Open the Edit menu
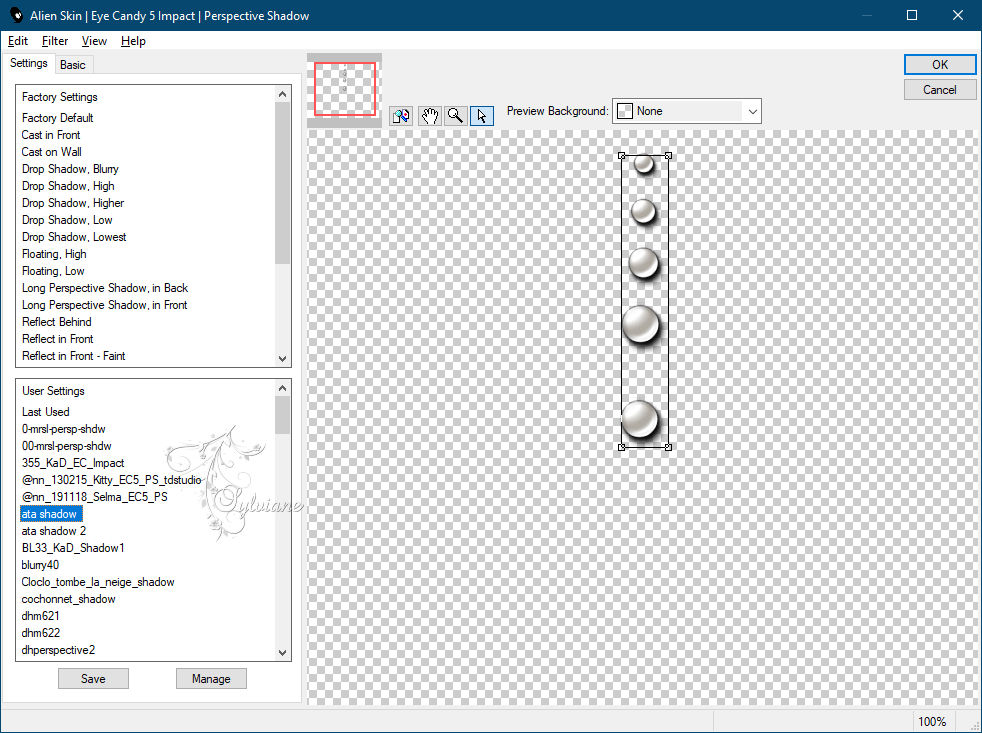Screen dimensions: 982x733 tap(18, 41)
